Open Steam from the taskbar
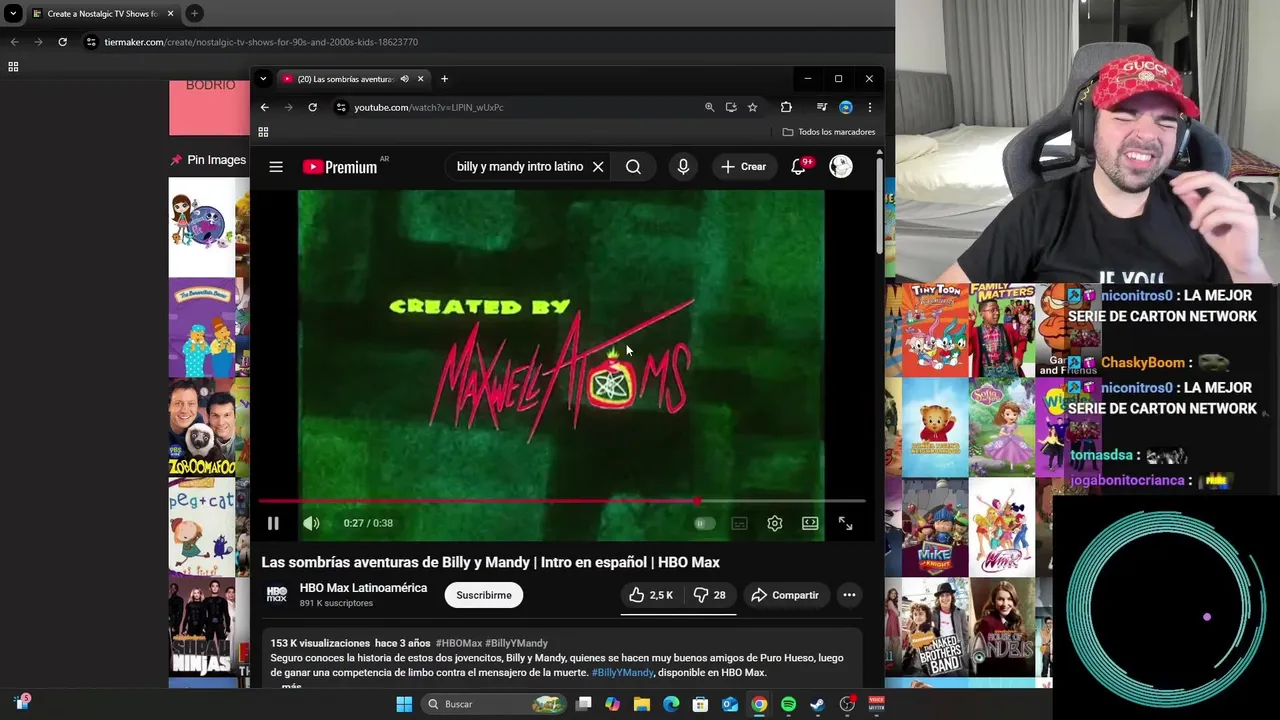 pyautogui.click(x=817, y=704)
